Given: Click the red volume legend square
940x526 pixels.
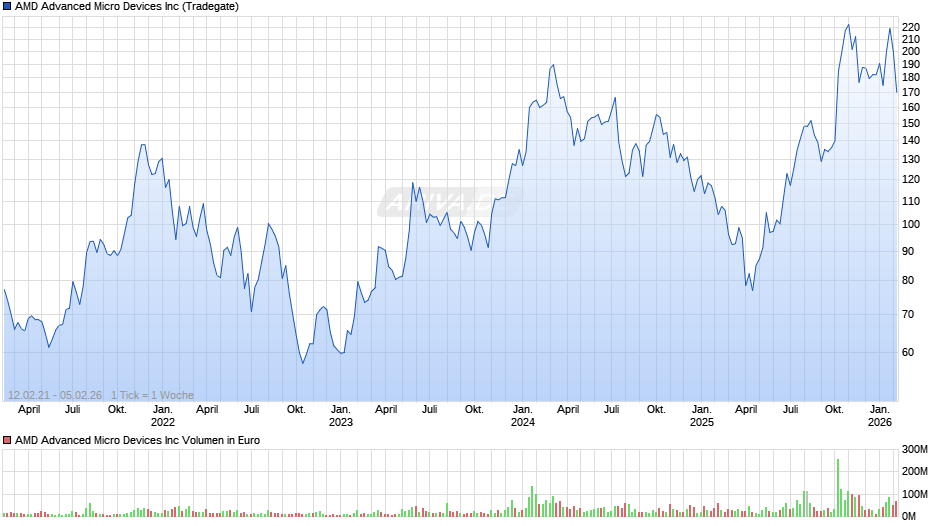Looking at the screenshot, I should click(x=7, y=440).
